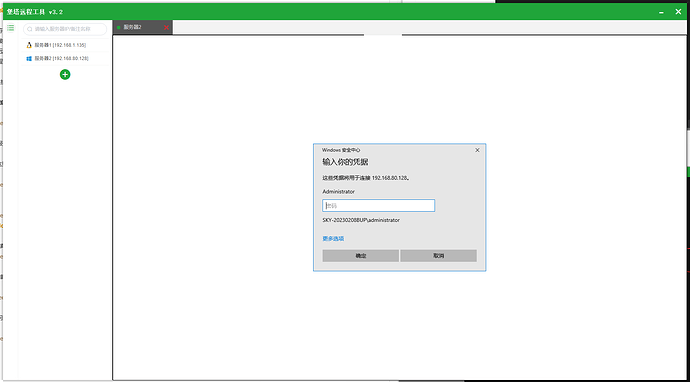
Task: Confirm credentials with the 确定 button
Action: click(361, 256)
